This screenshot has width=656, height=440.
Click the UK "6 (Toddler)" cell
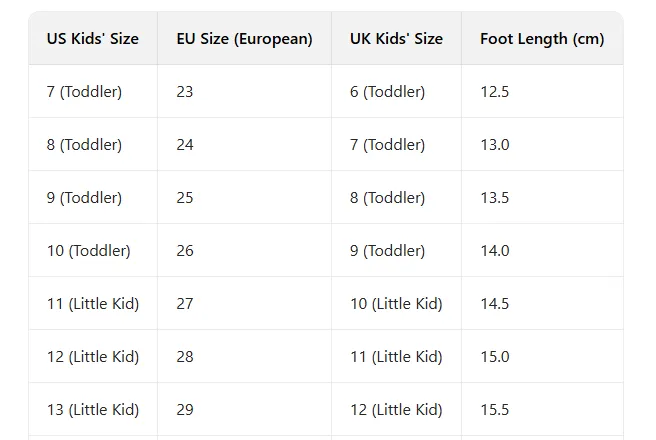387,92
